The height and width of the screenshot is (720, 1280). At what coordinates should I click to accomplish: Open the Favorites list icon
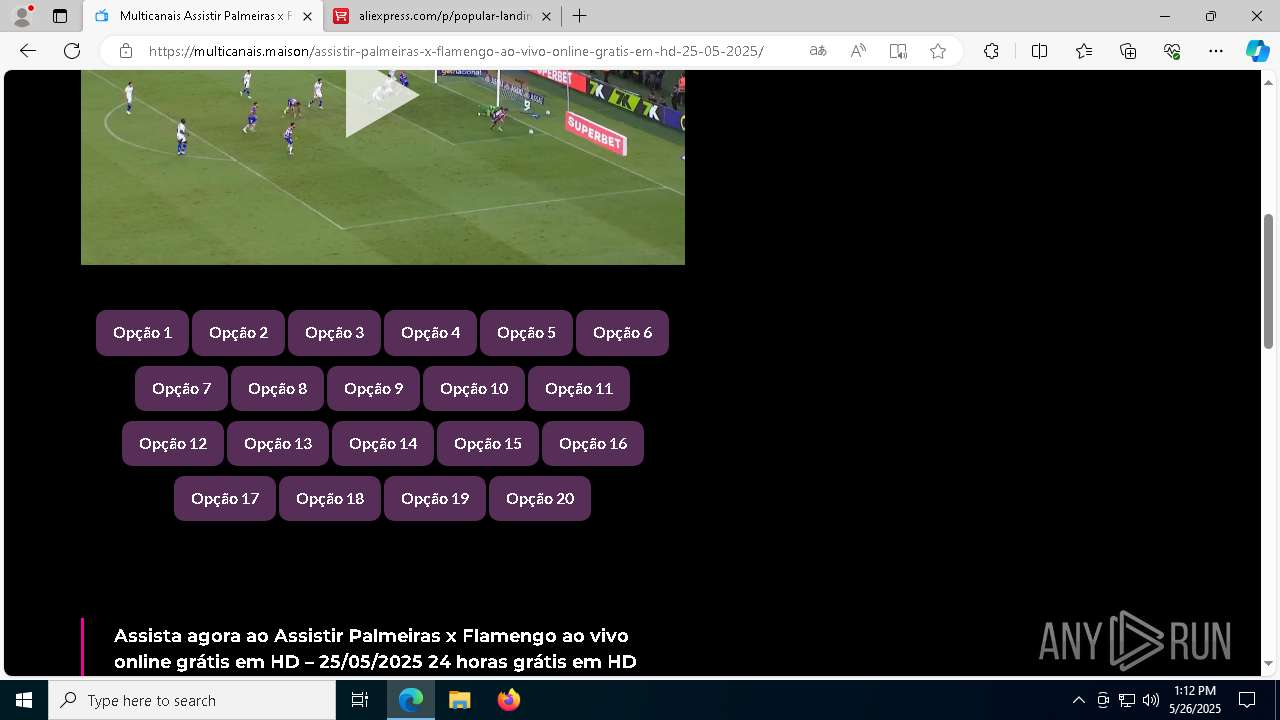pyautogui.click(x=1084, y=51)
